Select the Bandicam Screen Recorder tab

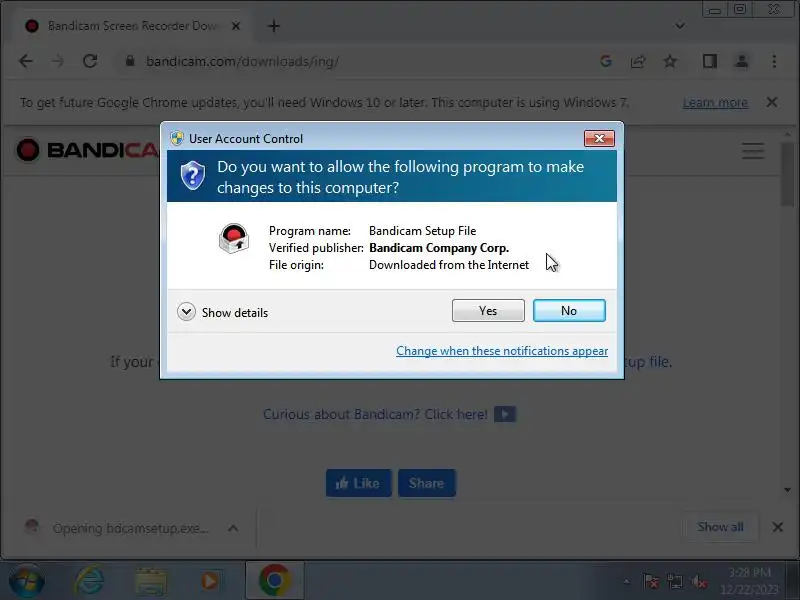pos(132,26)
